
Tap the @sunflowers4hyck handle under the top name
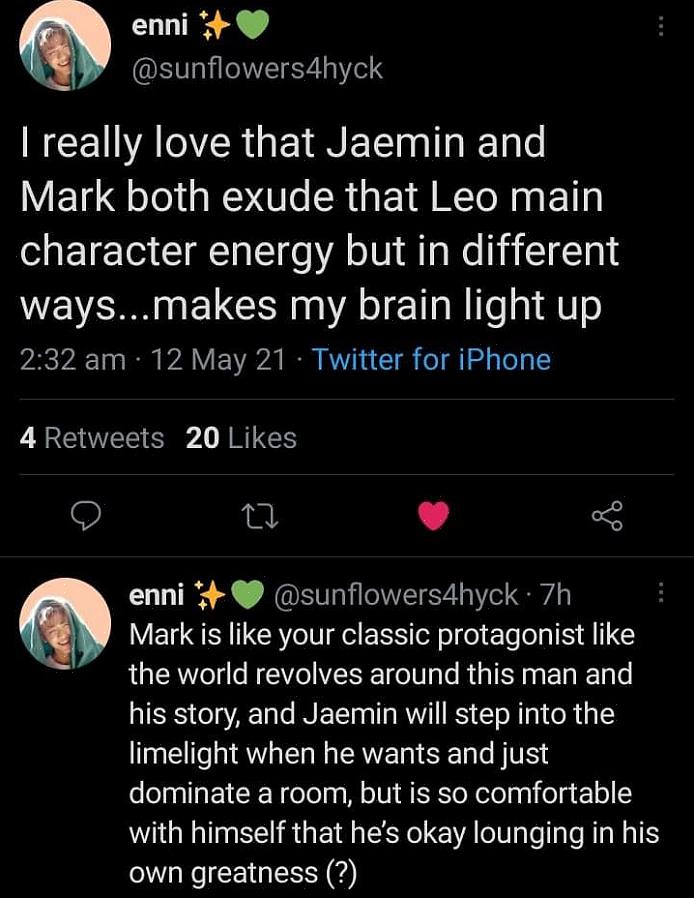[x=257, y=68]
